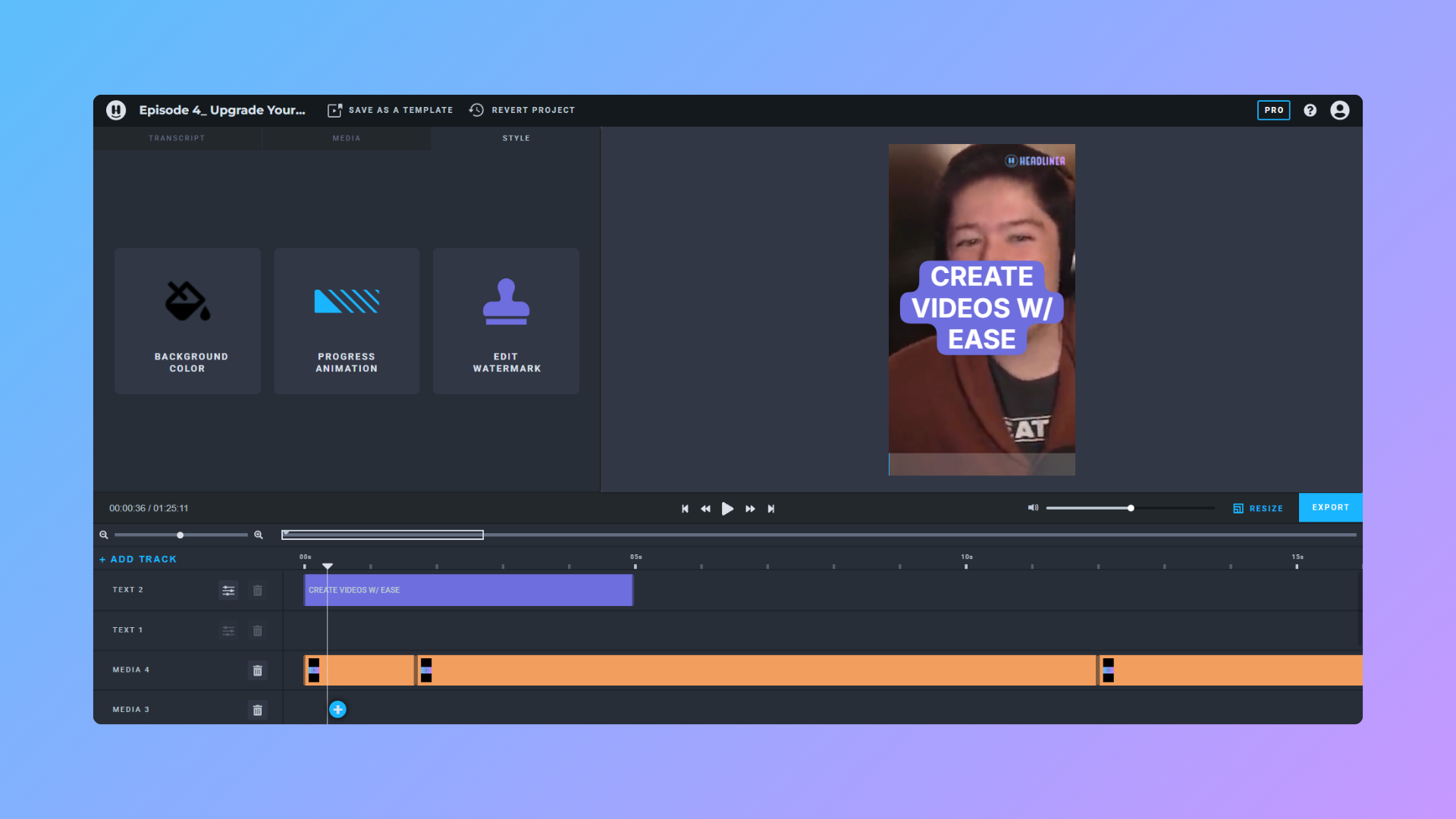The height and width of the screenshot is (819, 1456).
Task: Click the timeline zoom out magnifier
Action: [x=104, y=535]
